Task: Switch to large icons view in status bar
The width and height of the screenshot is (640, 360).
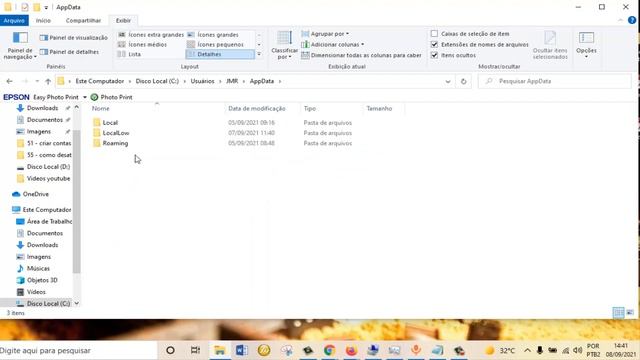Action: click(x=630, y=313)
